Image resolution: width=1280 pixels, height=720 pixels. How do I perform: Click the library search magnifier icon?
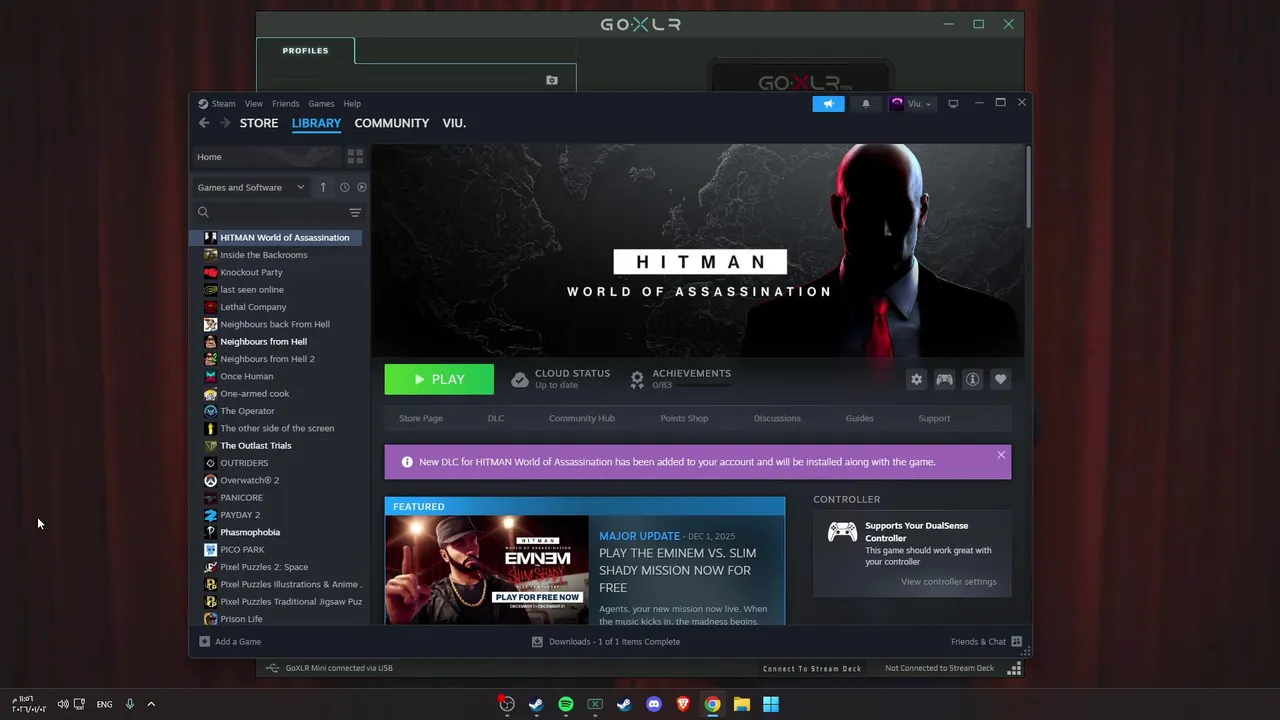203,212
